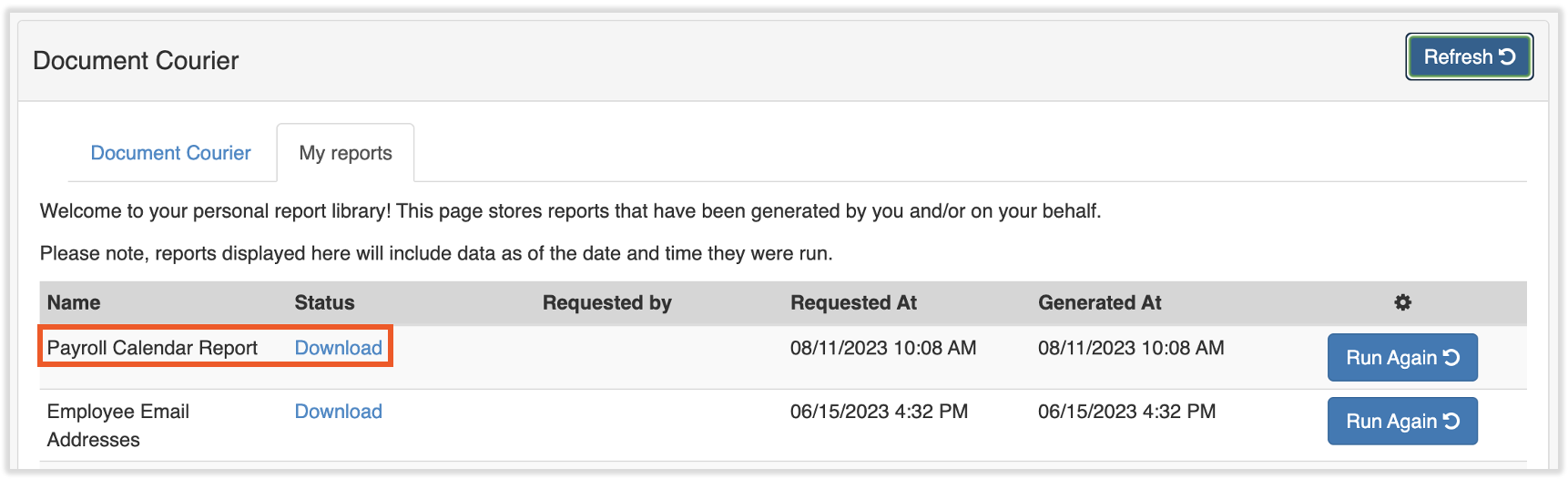
Task: Select the My reports tab
Action: (345, 153)
